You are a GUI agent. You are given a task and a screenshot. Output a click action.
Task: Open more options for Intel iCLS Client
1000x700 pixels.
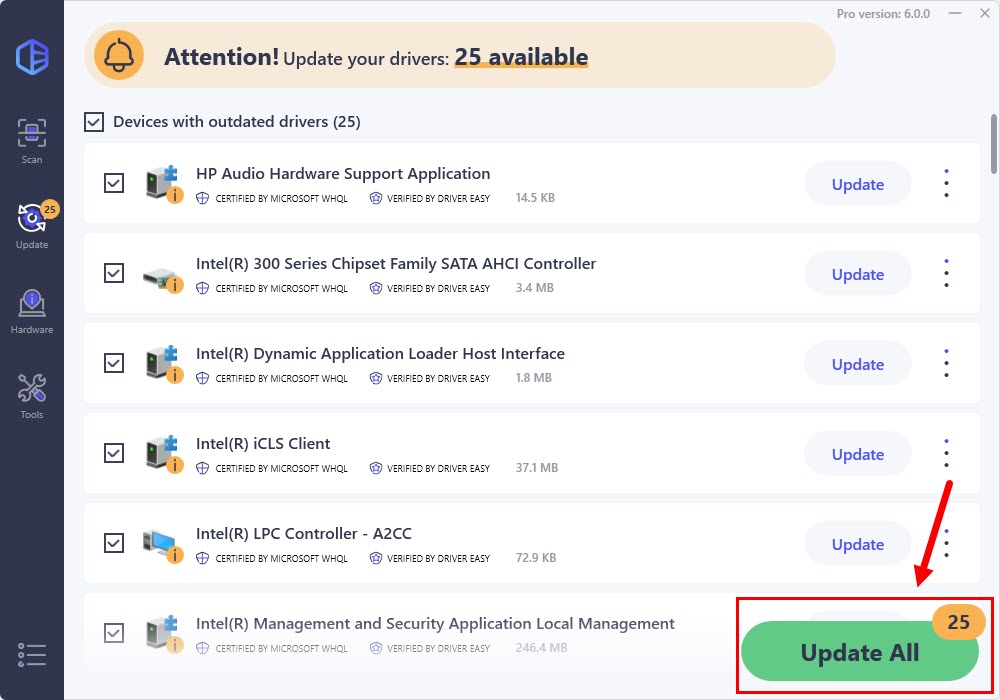click(x=946, y=453)
